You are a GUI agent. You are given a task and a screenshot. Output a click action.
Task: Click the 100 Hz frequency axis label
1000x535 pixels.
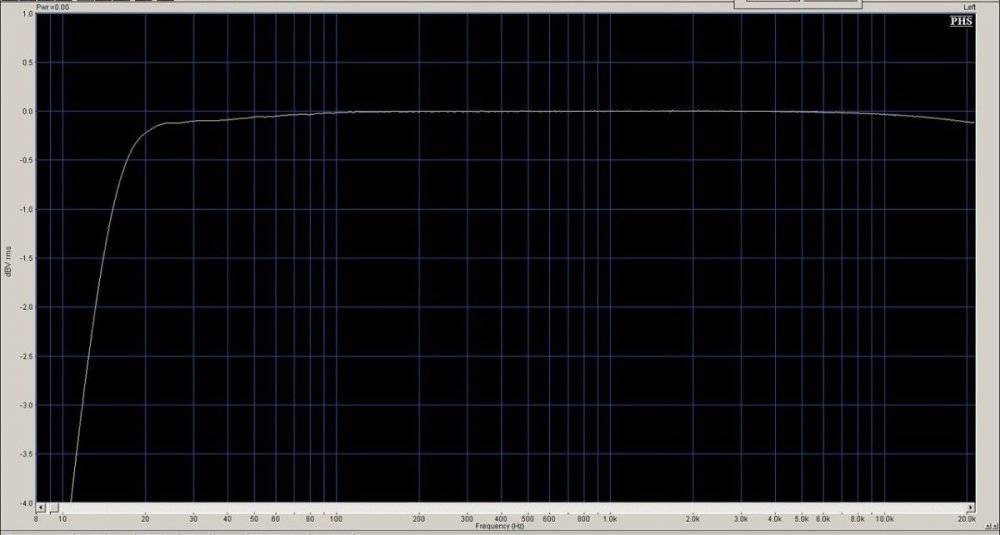[x=336, y=520]
